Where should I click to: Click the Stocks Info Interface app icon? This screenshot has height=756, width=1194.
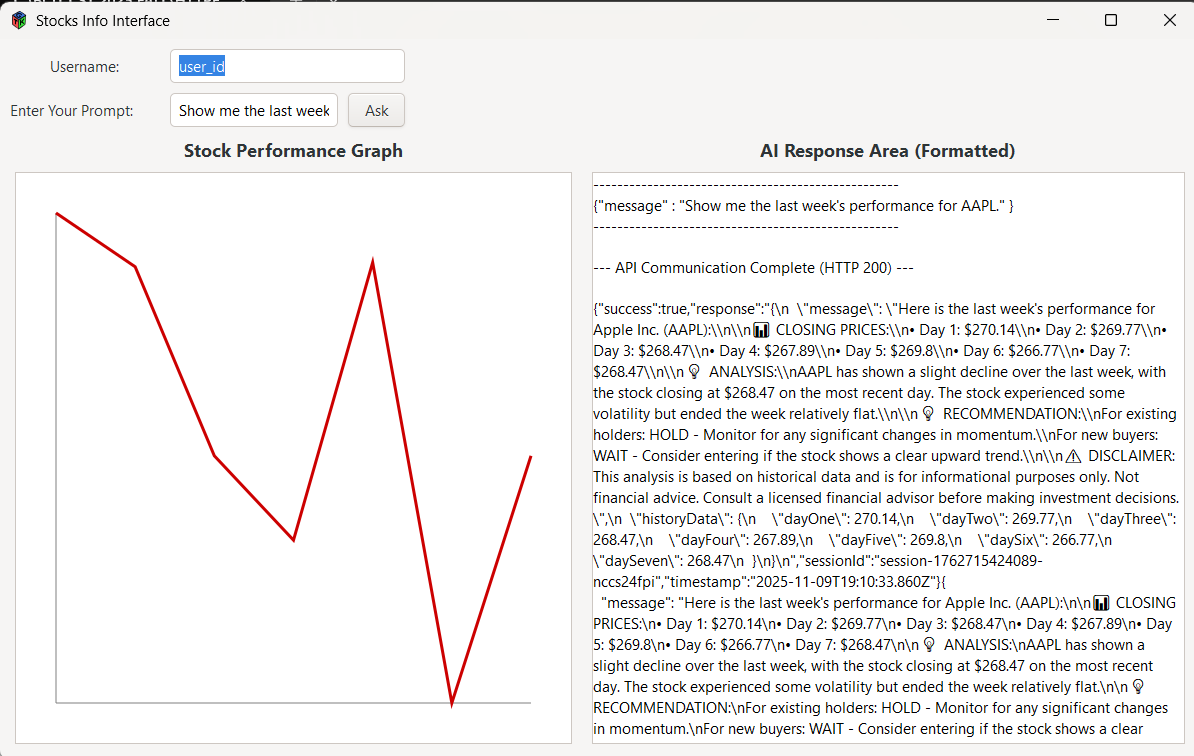(19, 21)
